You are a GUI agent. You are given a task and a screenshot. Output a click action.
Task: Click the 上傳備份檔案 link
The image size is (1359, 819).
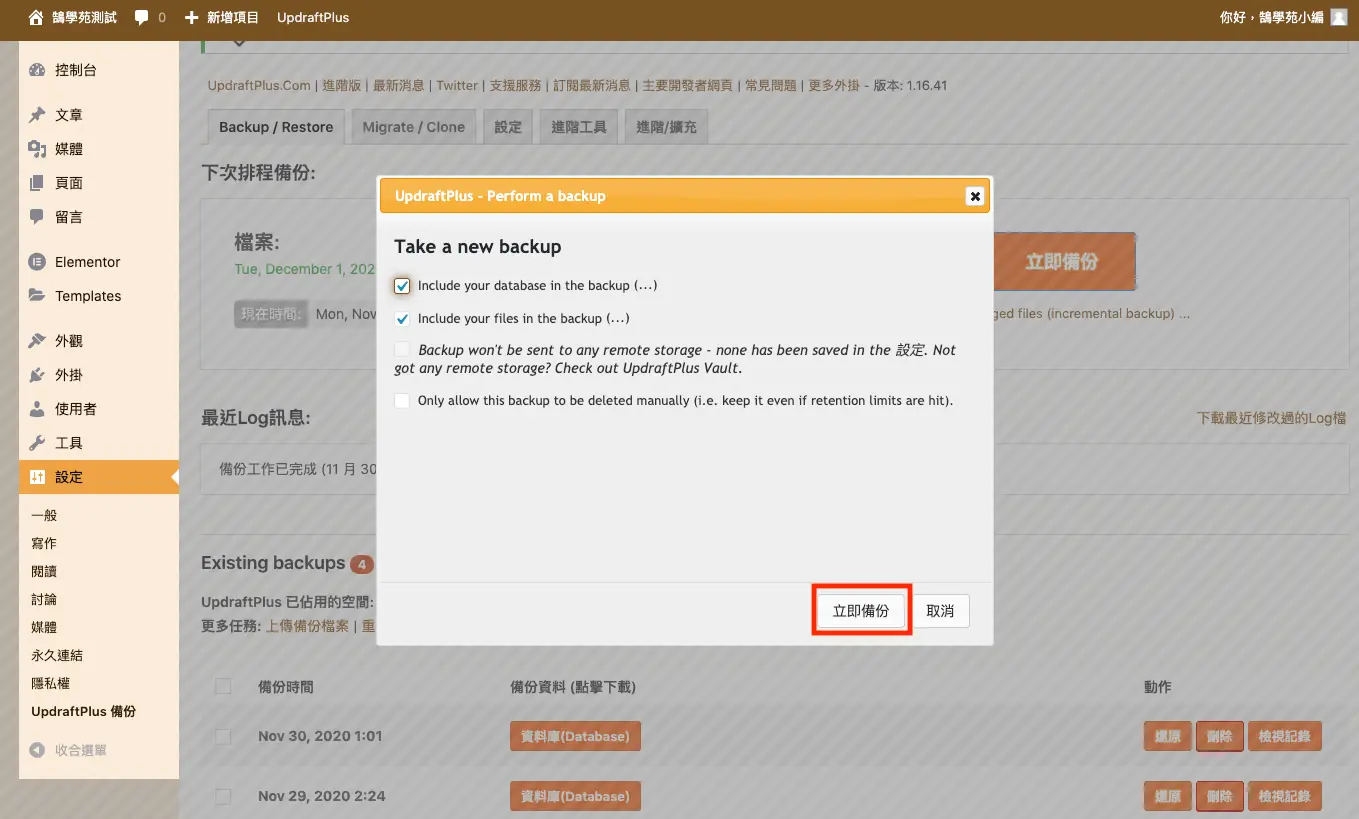(x=307, y=626)
